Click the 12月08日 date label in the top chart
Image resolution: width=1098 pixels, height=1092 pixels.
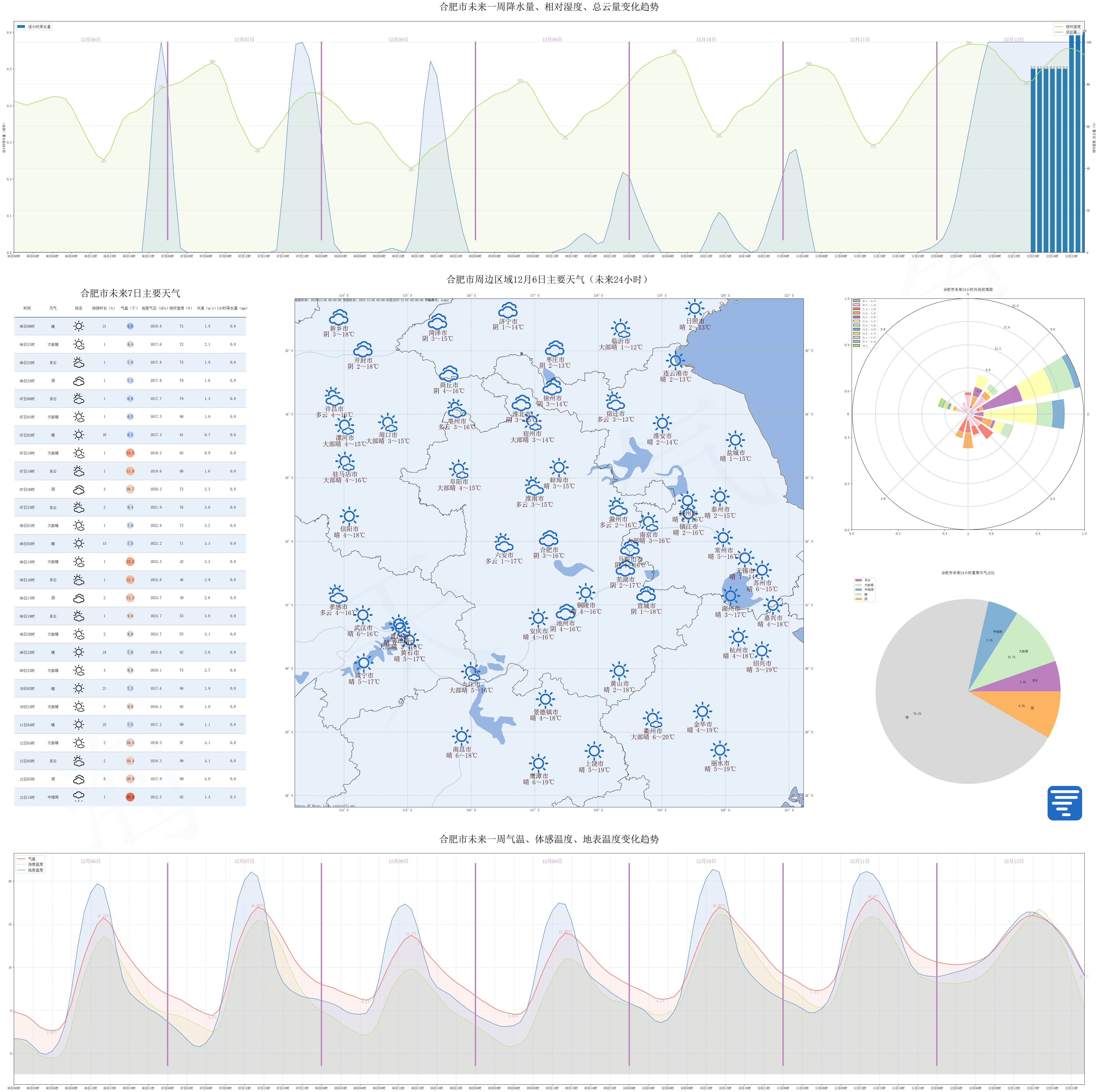[398, 40]
